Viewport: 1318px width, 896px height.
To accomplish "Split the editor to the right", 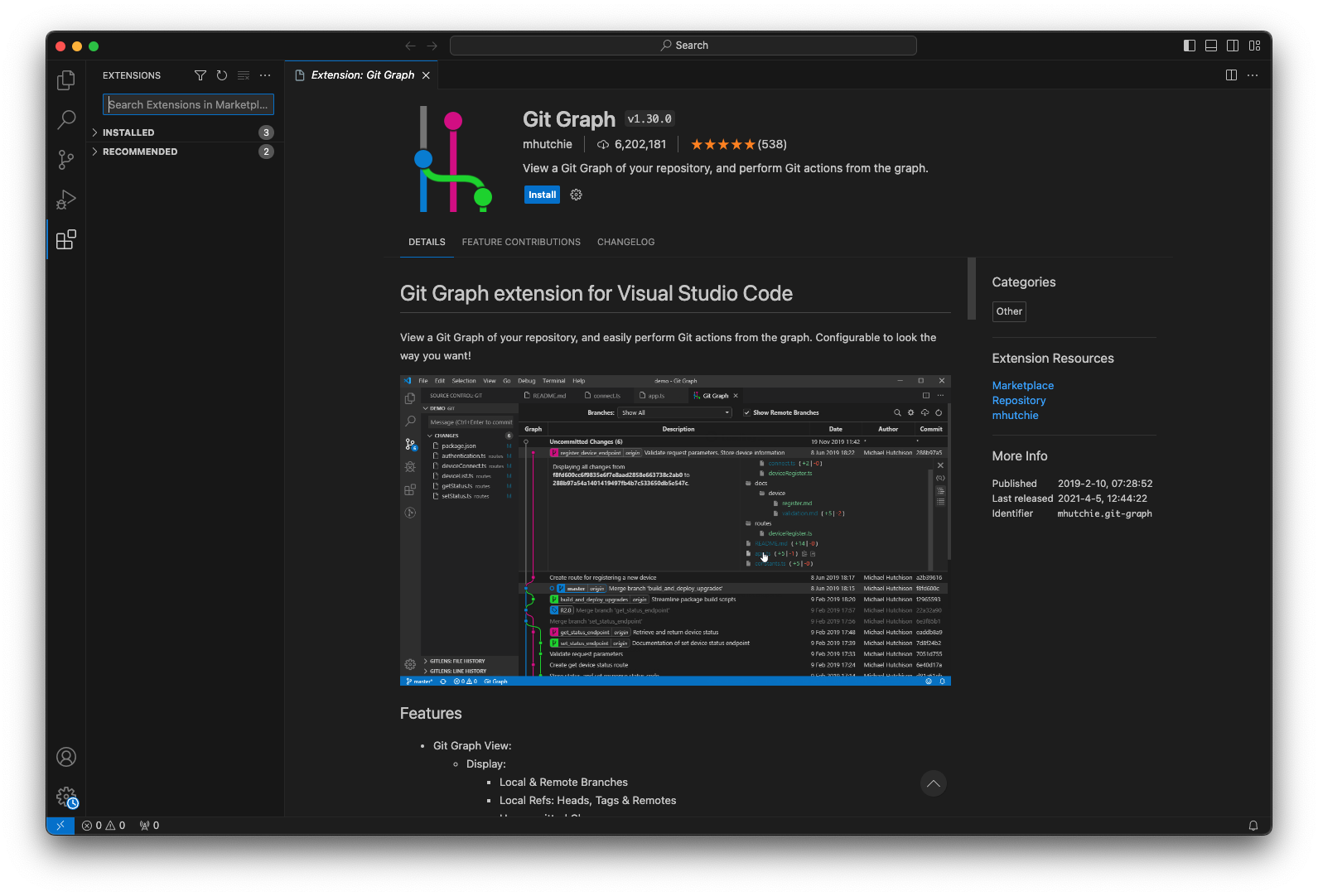I will click(x=1231, y=75).
